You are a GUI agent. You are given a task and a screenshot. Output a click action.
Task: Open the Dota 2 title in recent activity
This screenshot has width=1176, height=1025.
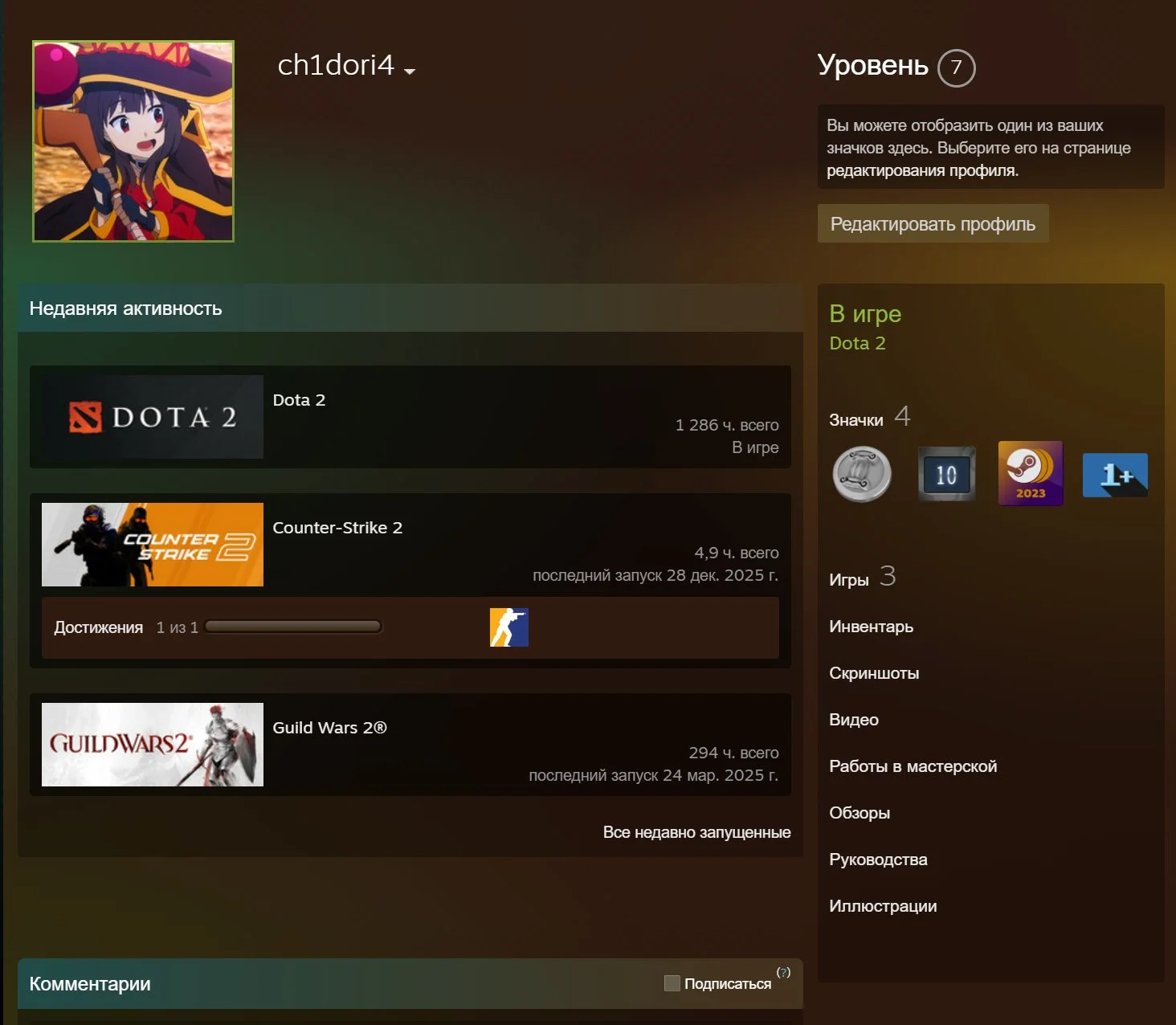(299, 400)
